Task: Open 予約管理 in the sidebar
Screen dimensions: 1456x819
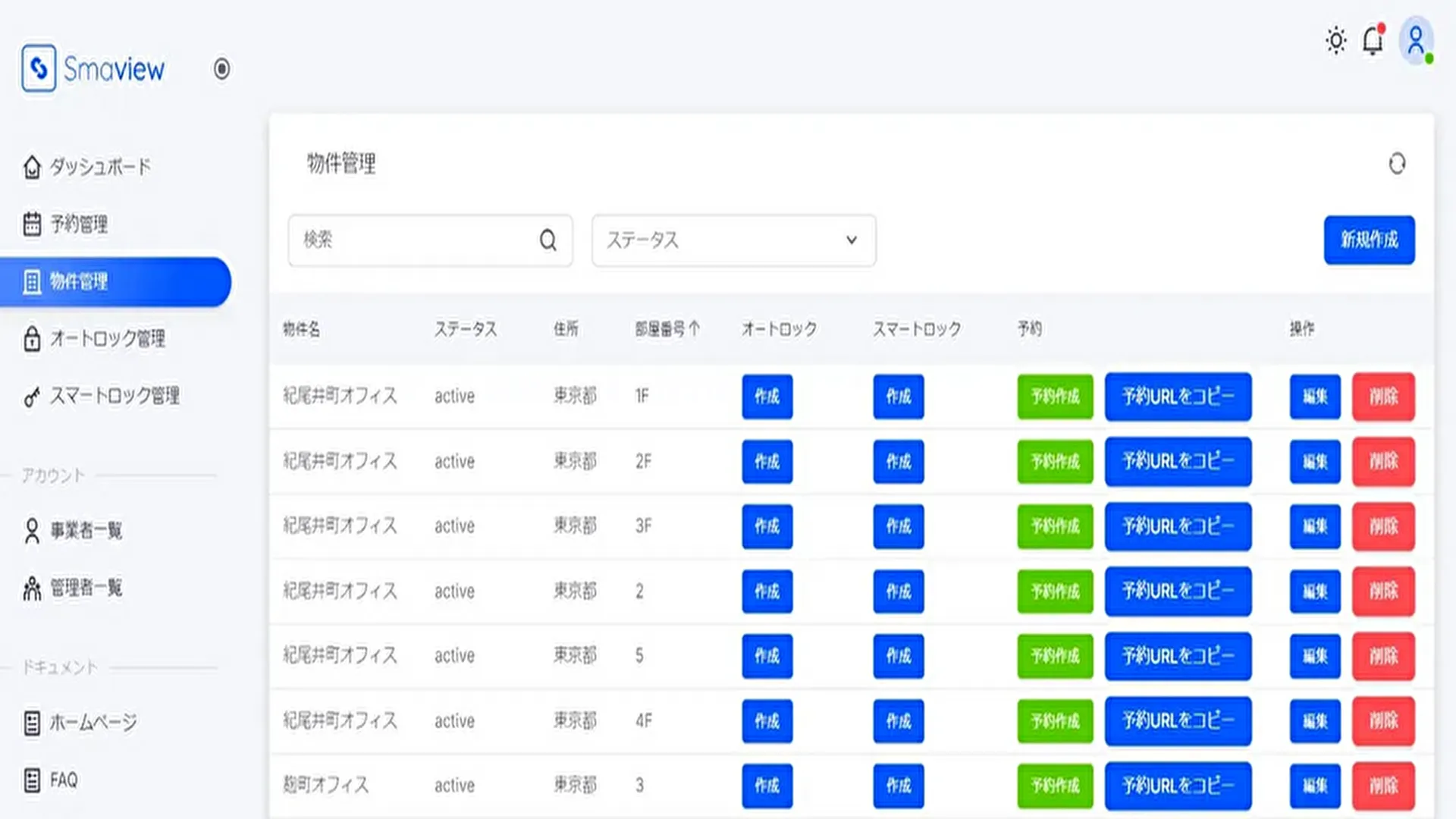Action: tap(78, 224)
